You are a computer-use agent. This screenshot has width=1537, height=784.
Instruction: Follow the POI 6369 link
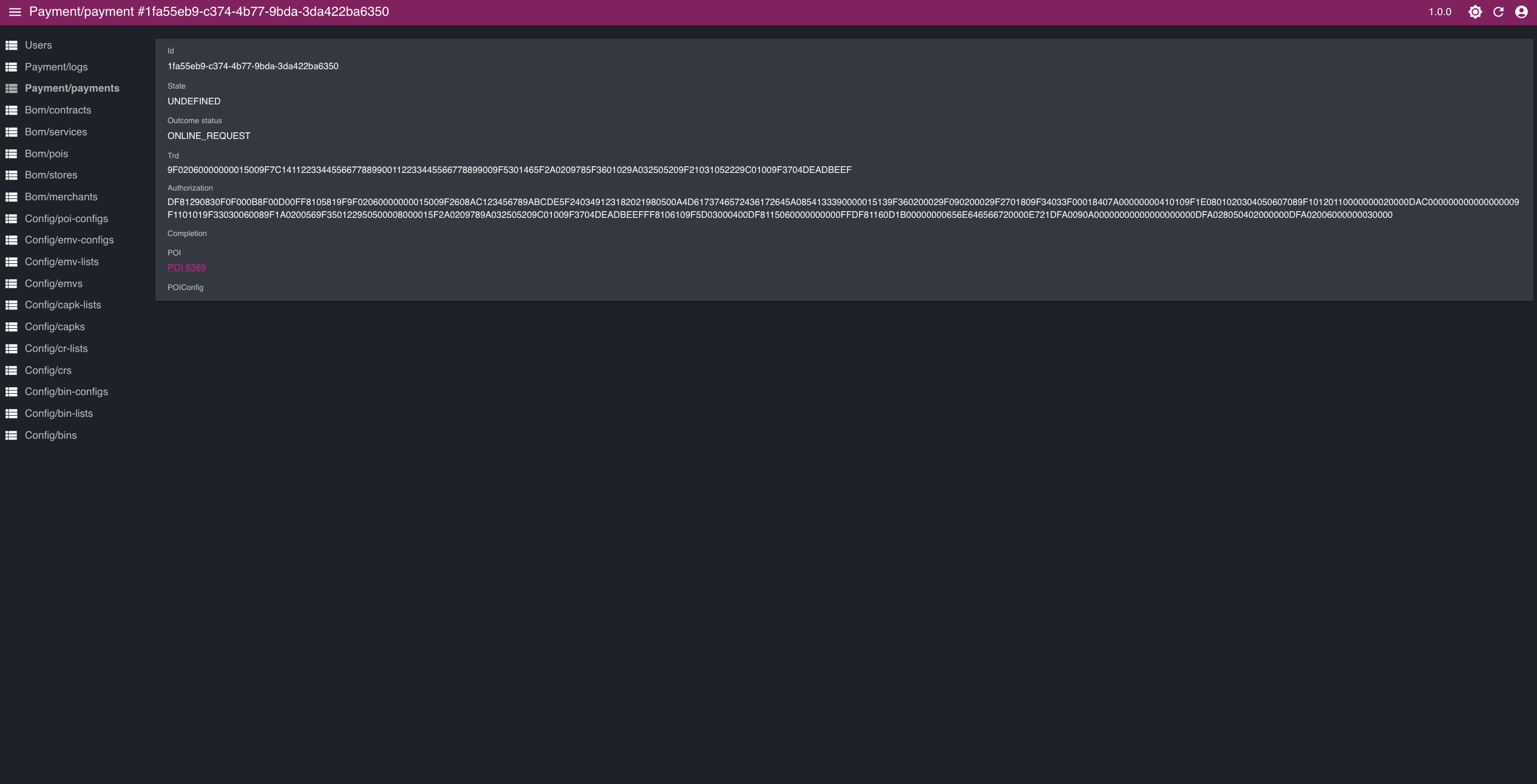tap(186, 268)
